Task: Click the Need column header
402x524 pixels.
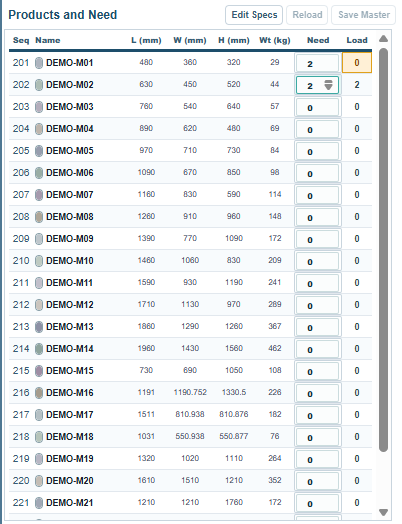Action: click(318, 40)
